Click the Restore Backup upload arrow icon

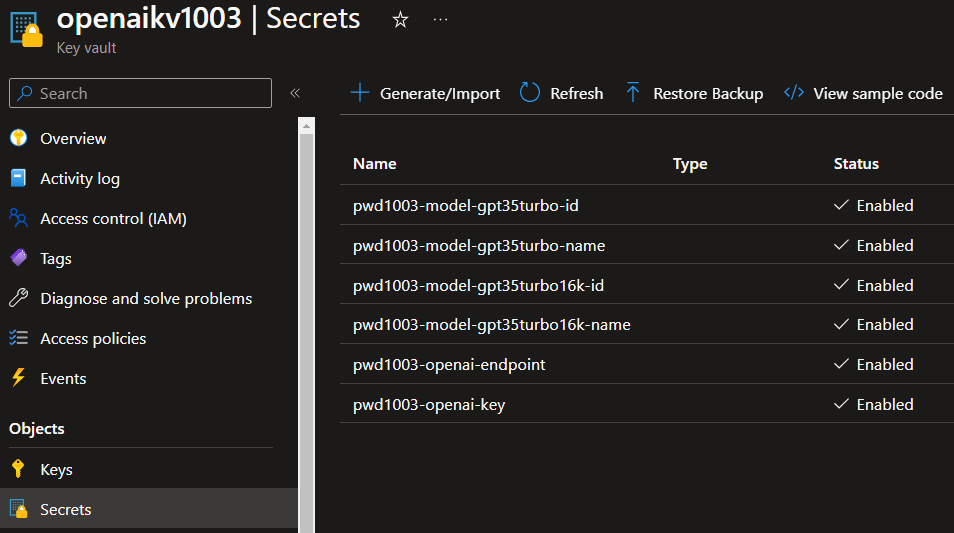[633, 92]
